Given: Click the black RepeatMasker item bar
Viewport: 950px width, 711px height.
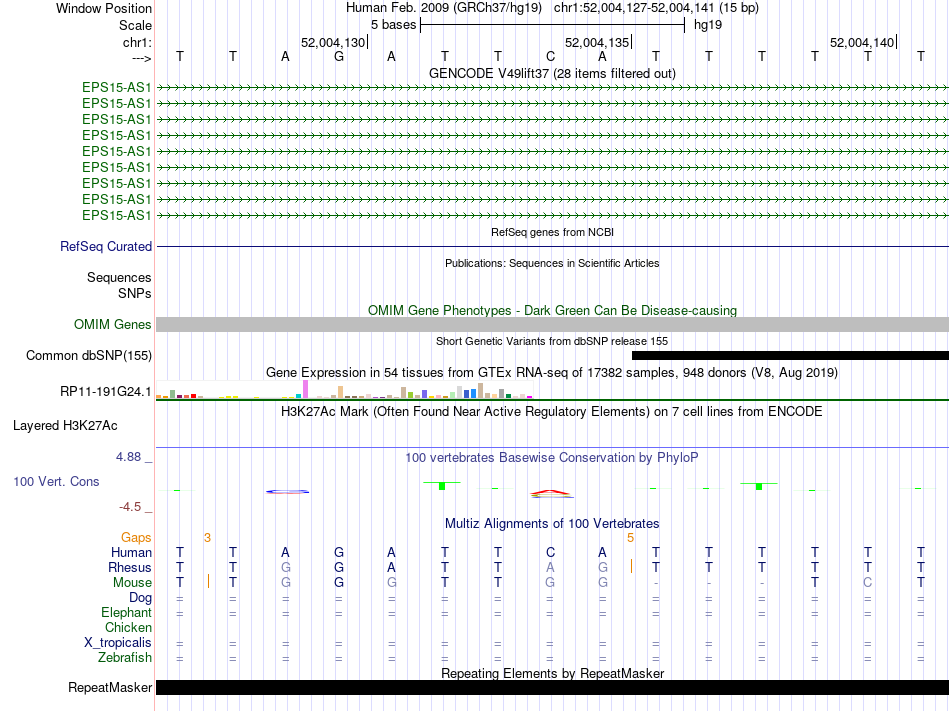Looking at the screenshot, I should click(x=552, y=687).
